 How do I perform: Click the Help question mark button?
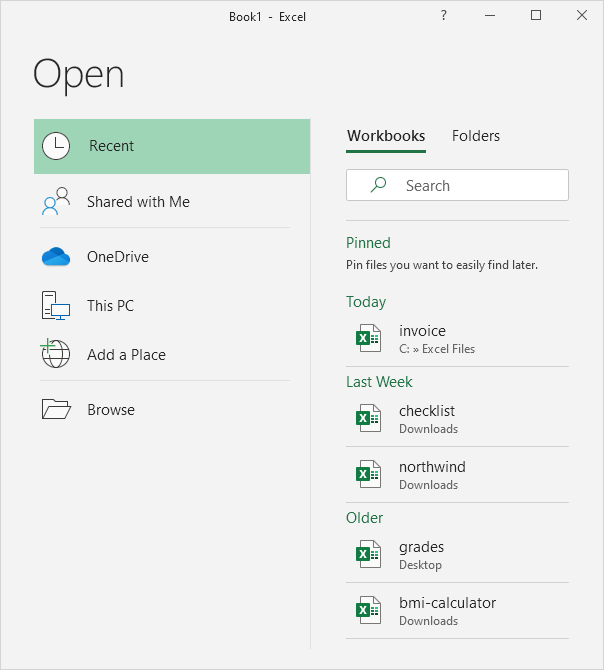coord(444,15)
